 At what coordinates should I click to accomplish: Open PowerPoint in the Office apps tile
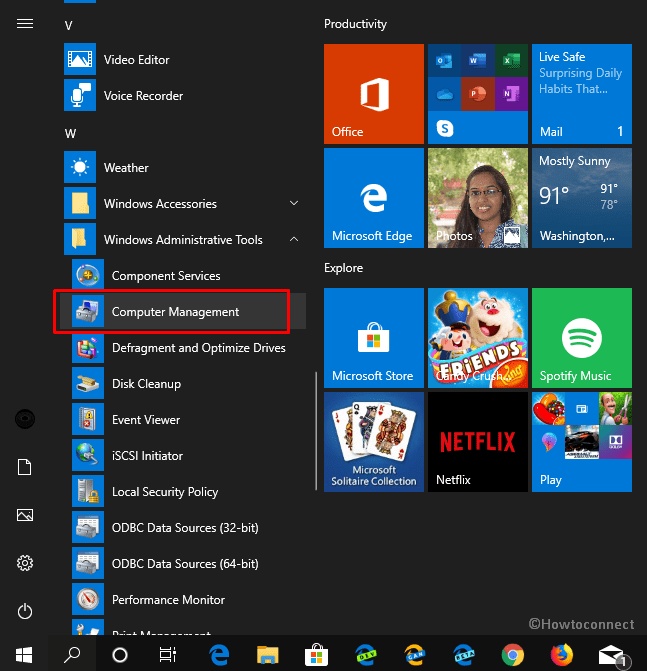pyautogui.click(x=478, y=94)
